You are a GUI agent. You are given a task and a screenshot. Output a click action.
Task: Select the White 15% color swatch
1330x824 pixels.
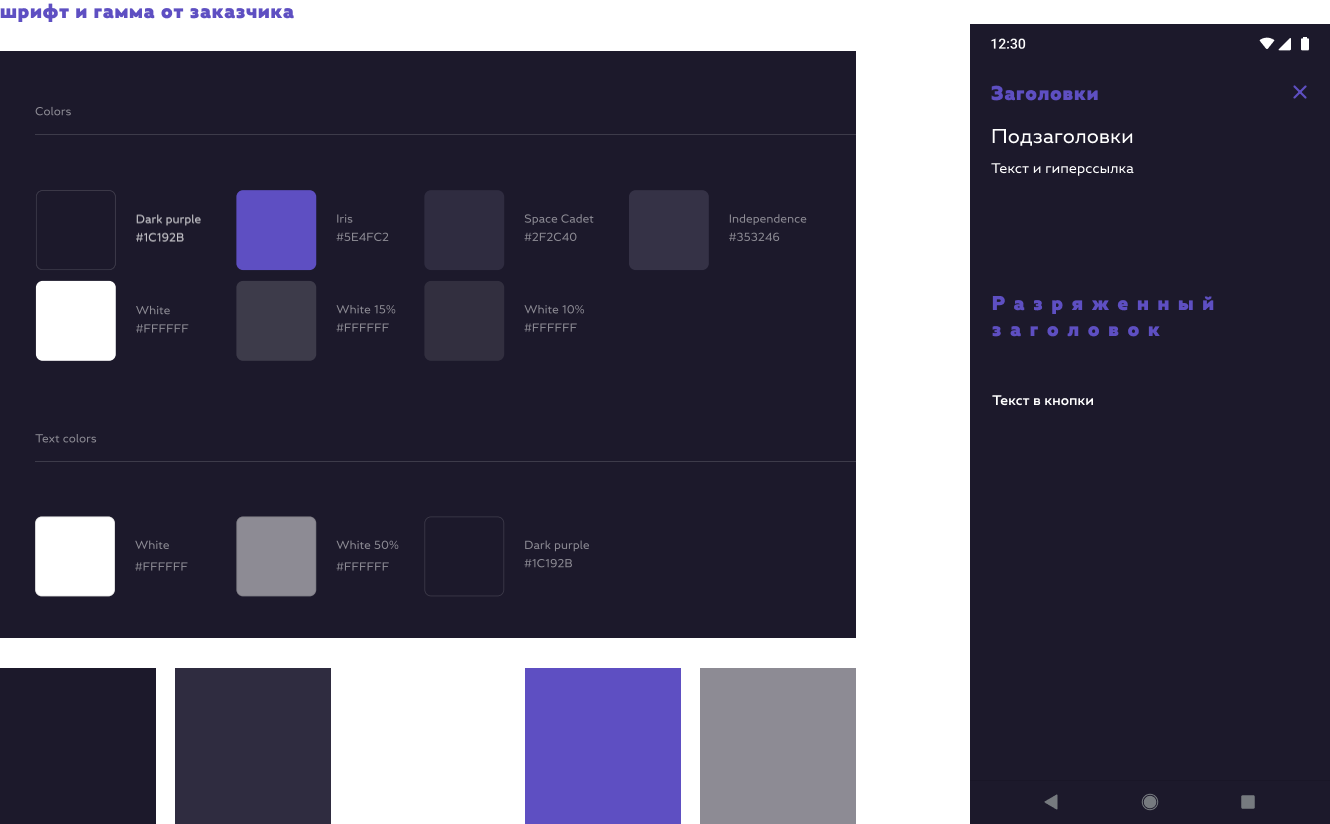[x=276, y=321]
